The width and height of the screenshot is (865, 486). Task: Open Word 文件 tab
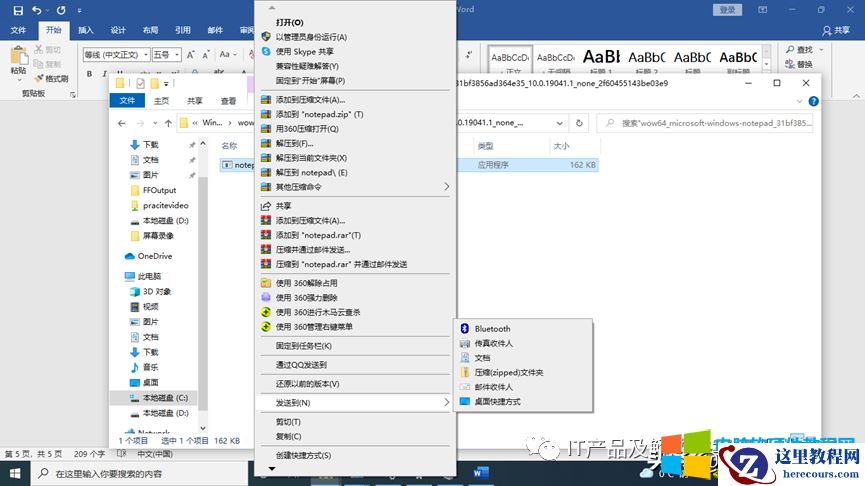pos(18,30)
